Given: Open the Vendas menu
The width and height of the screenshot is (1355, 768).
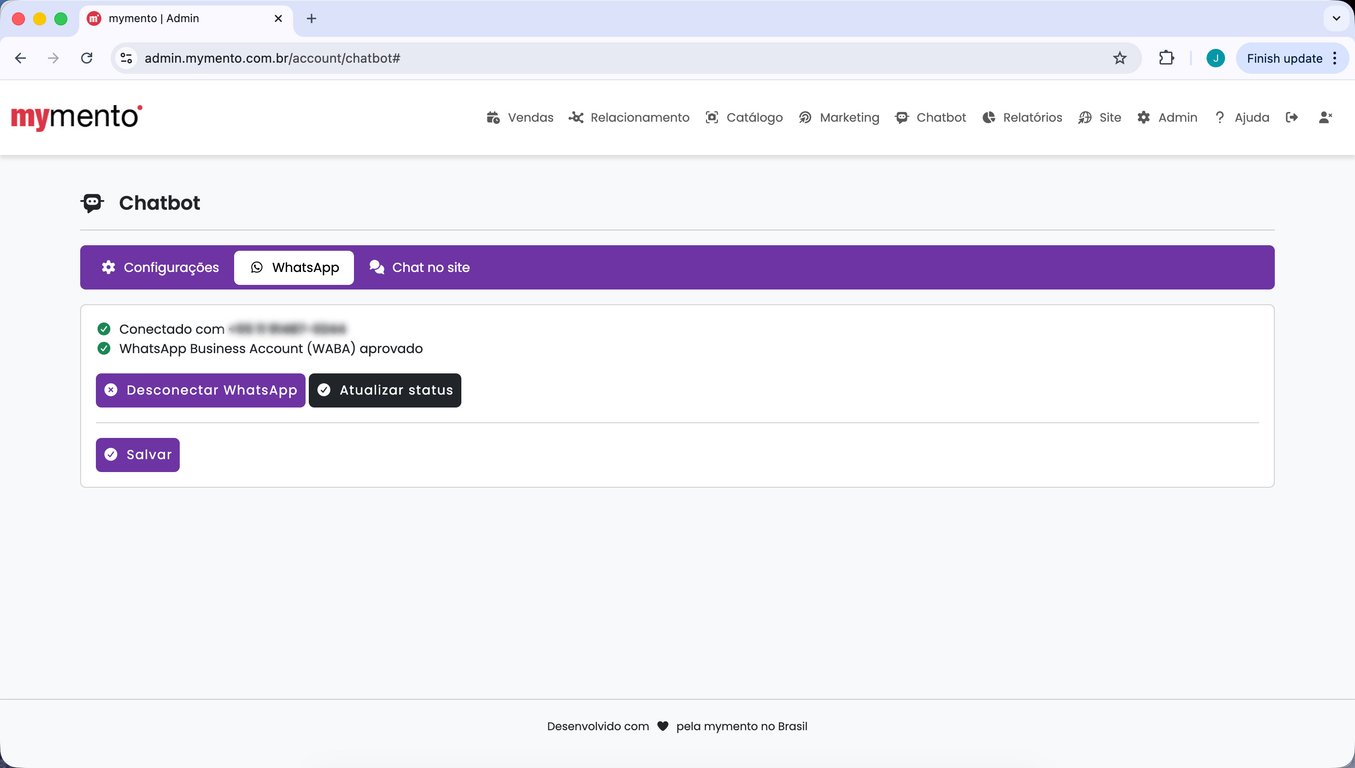Looking at the screenshot, I should [x=520, y=118].
